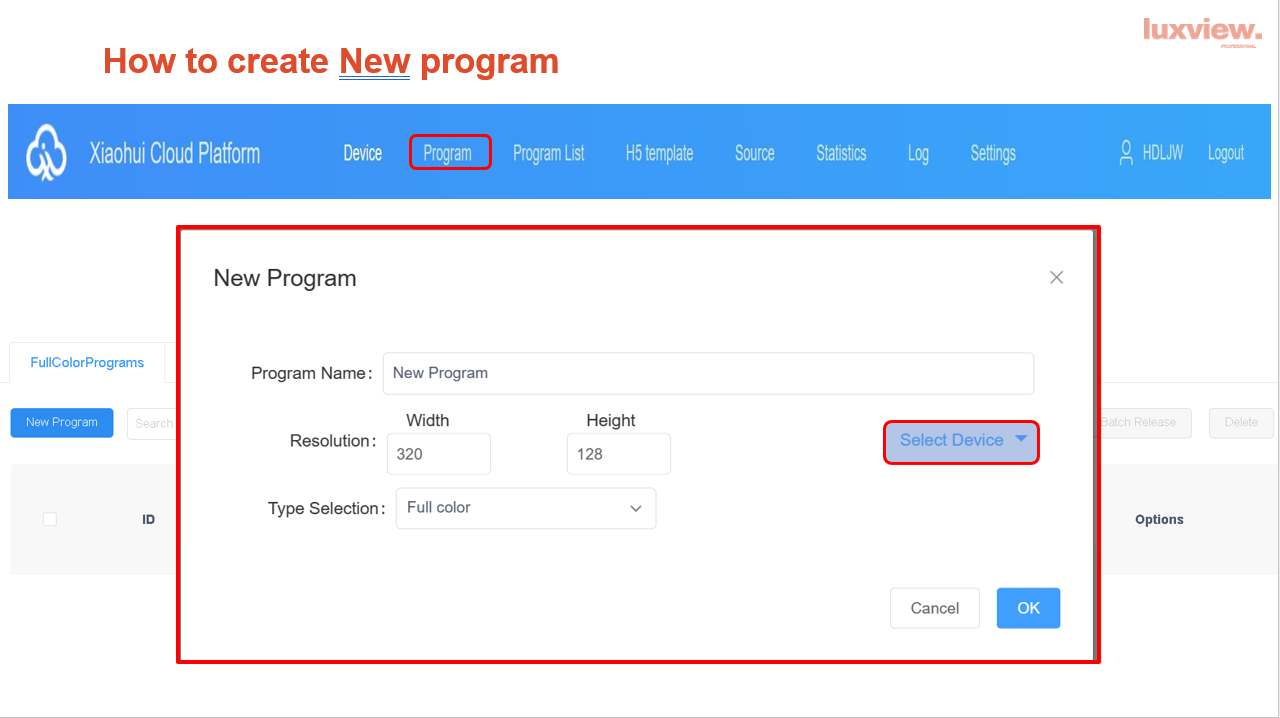Open the Program menu tab
The width and height of the screenshot is (1280, 718).
[448, 153]
